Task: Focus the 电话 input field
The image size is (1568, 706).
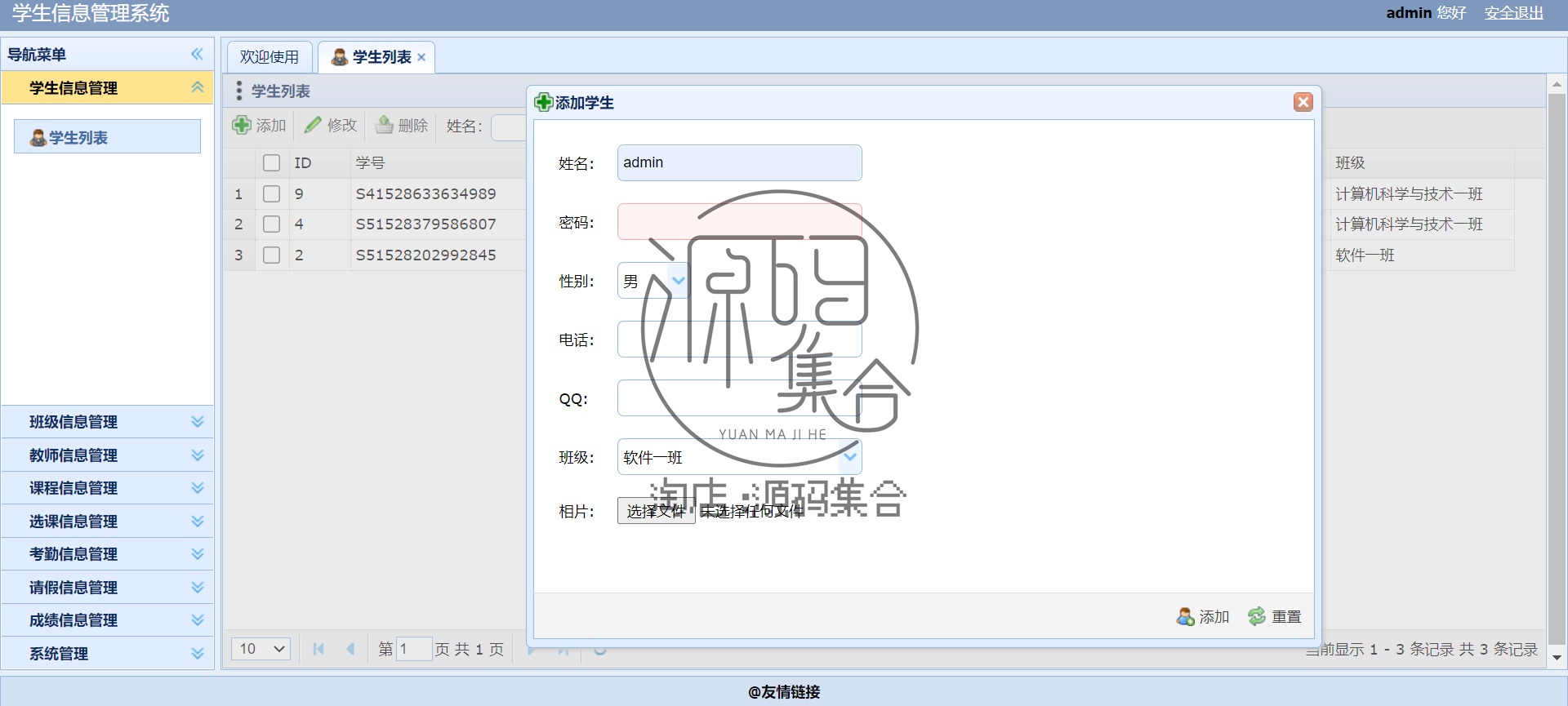Action: pyautogui.click(x=739, y=339)
